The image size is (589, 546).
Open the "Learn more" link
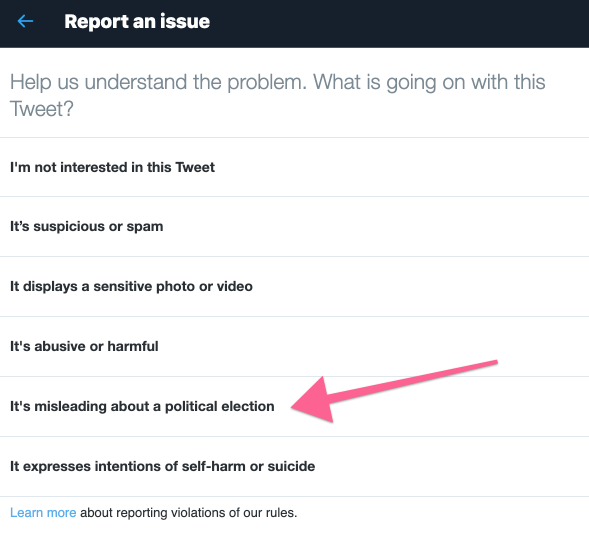43,513
